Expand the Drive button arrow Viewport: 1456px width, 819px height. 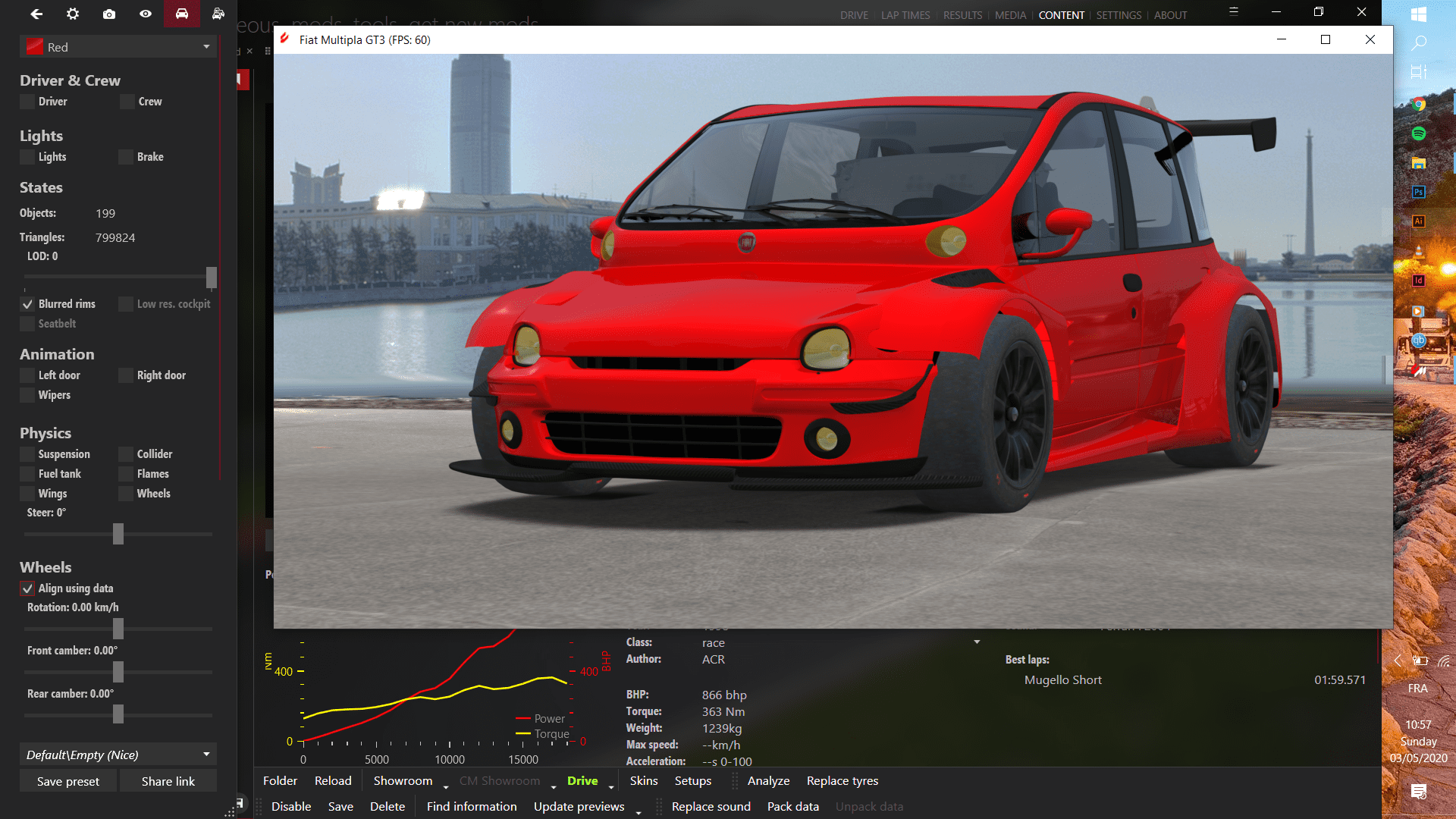click(x=611, y=786)
